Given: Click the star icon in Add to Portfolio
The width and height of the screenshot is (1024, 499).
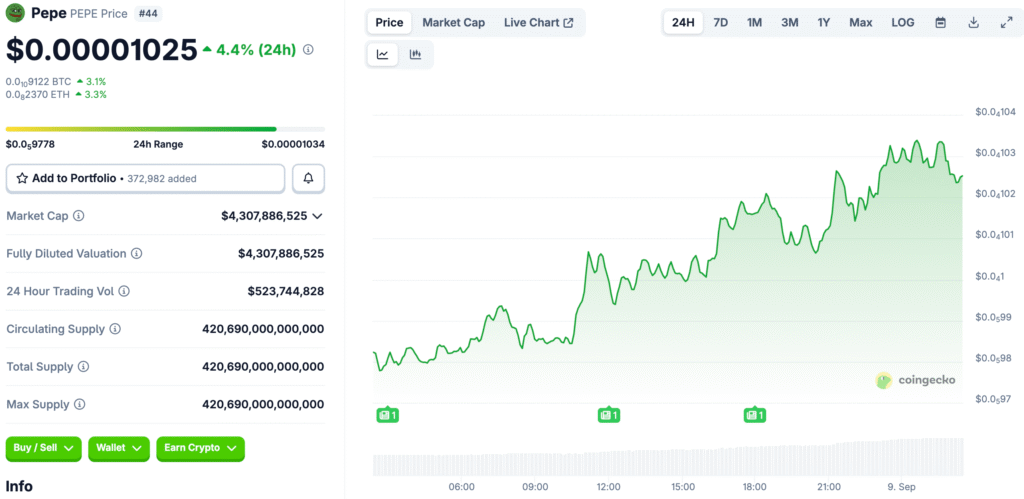Looking at the screenshot, I should point(22,178).
